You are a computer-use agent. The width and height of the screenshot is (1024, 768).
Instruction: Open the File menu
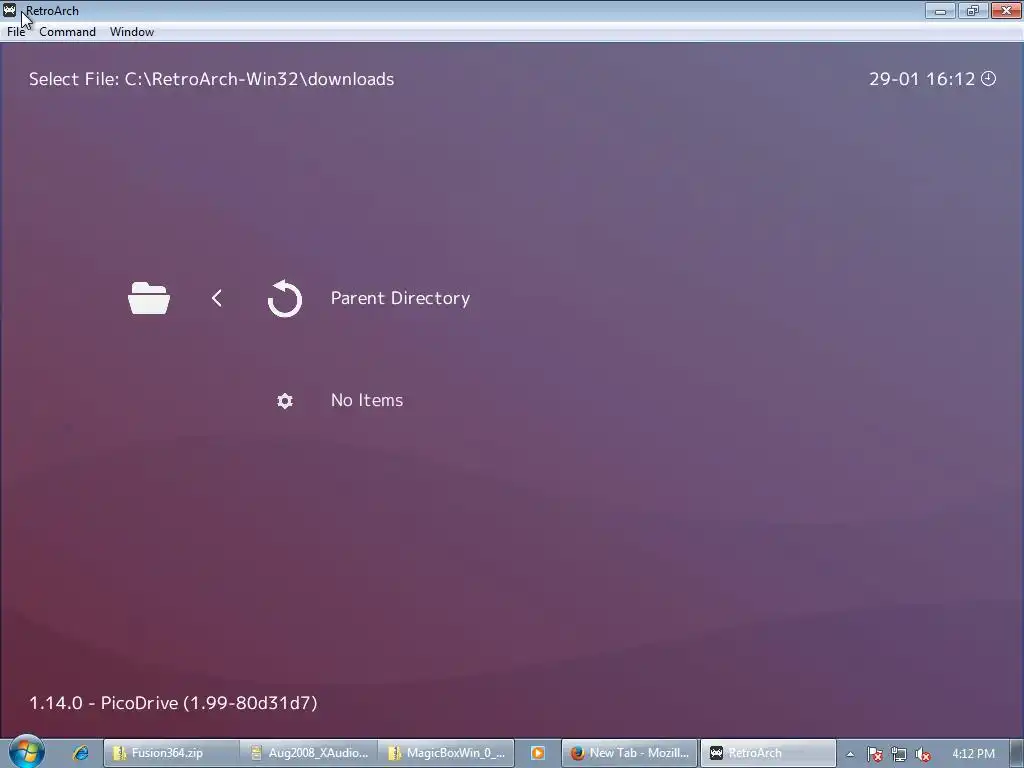click(16, 32)
